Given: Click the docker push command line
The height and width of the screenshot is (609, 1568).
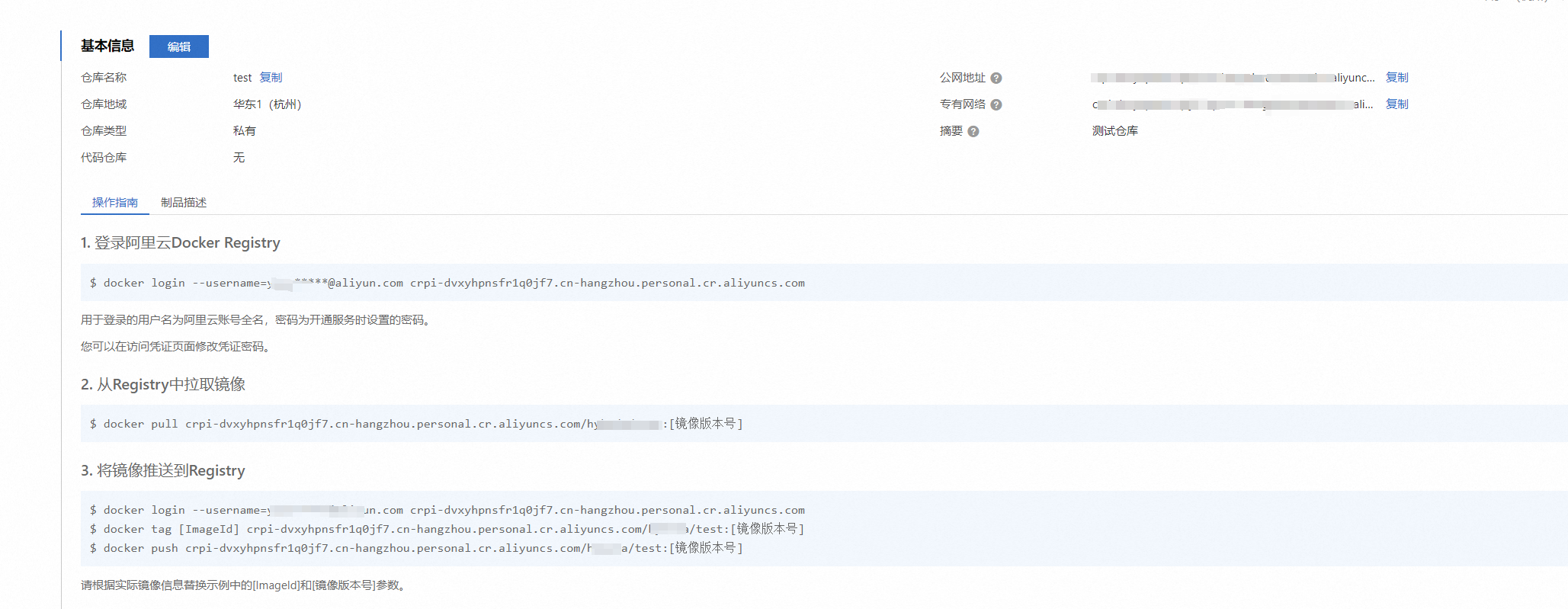Looking at the screenshot, I should click(x=416, y=548).
